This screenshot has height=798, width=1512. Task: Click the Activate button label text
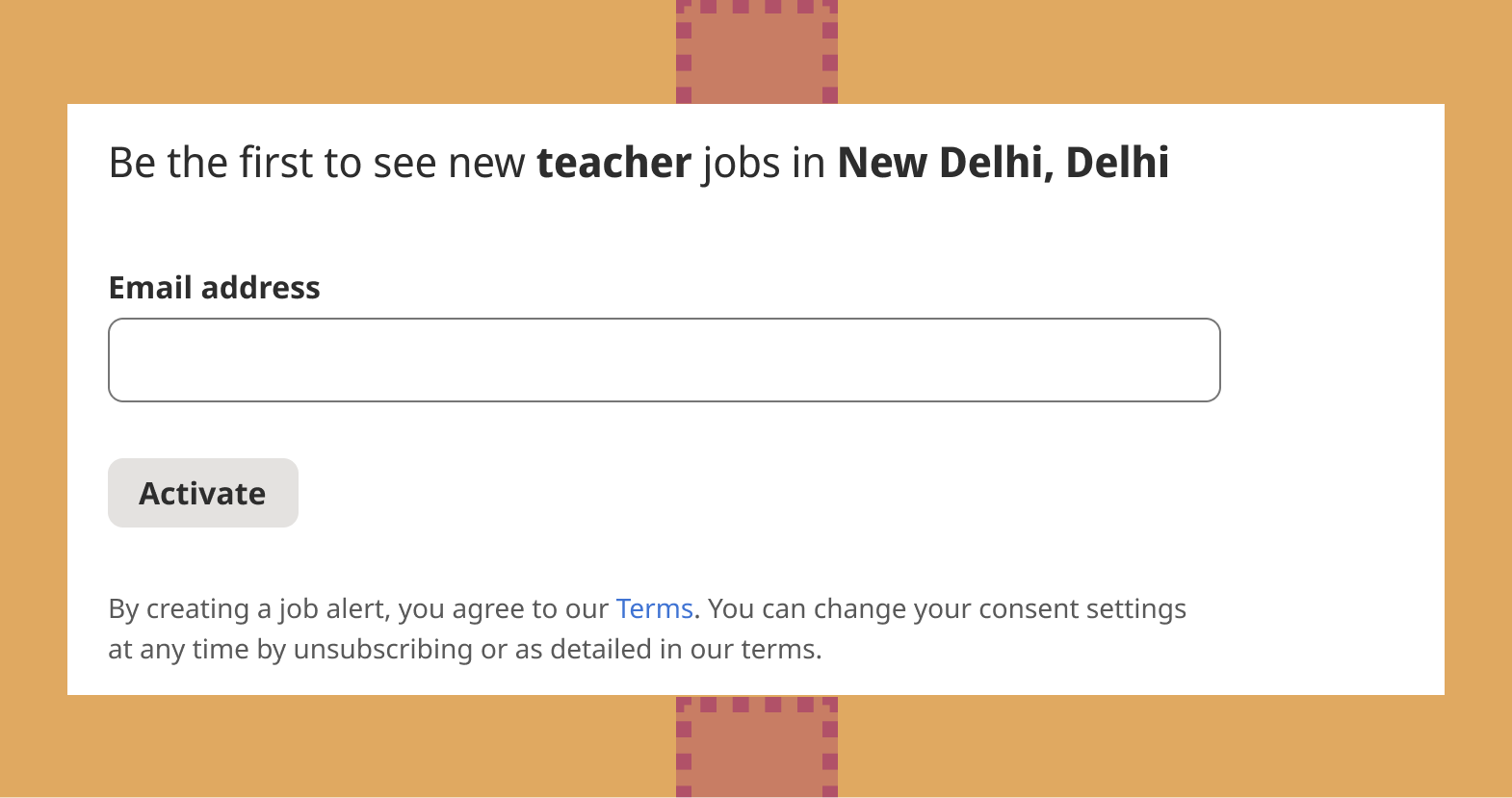click(x=202, y=492)
